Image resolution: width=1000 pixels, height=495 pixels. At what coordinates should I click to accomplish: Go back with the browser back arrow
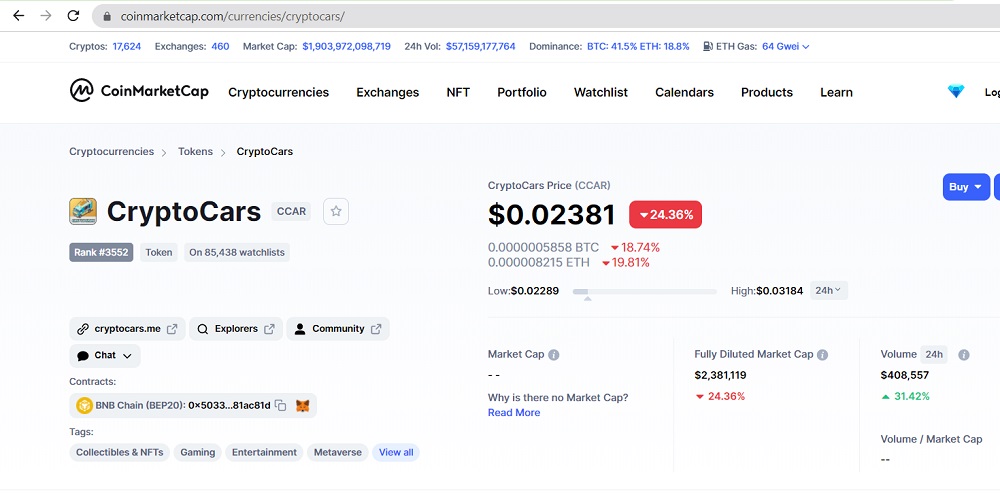tap(18, 16)
